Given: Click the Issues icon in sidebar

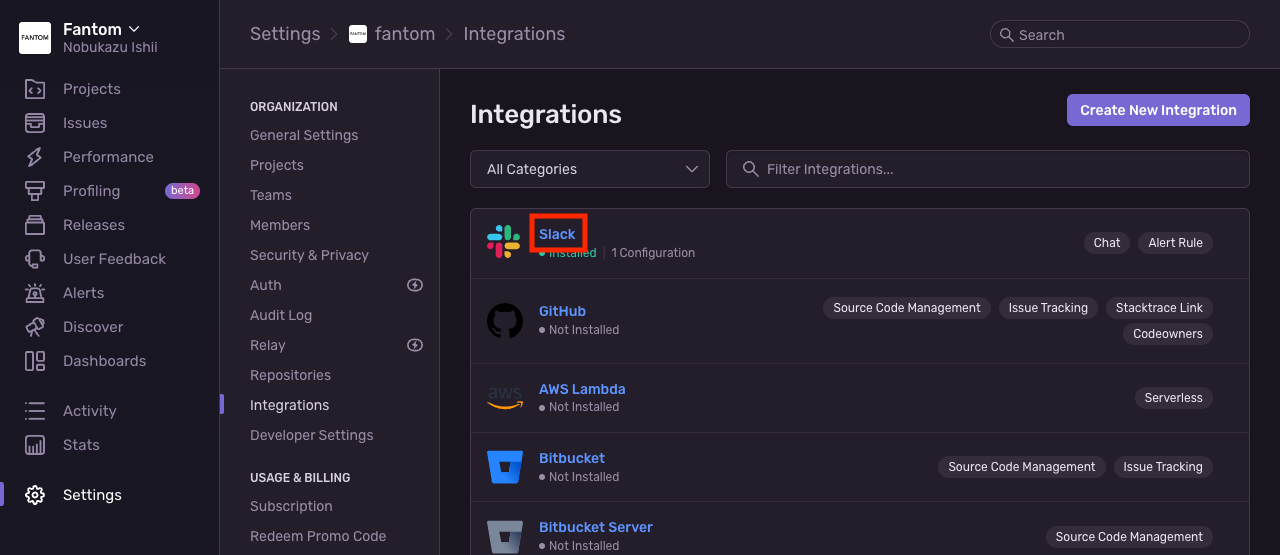Looking at the screenshot, I should pyautogui.click(x=35, y=123).
